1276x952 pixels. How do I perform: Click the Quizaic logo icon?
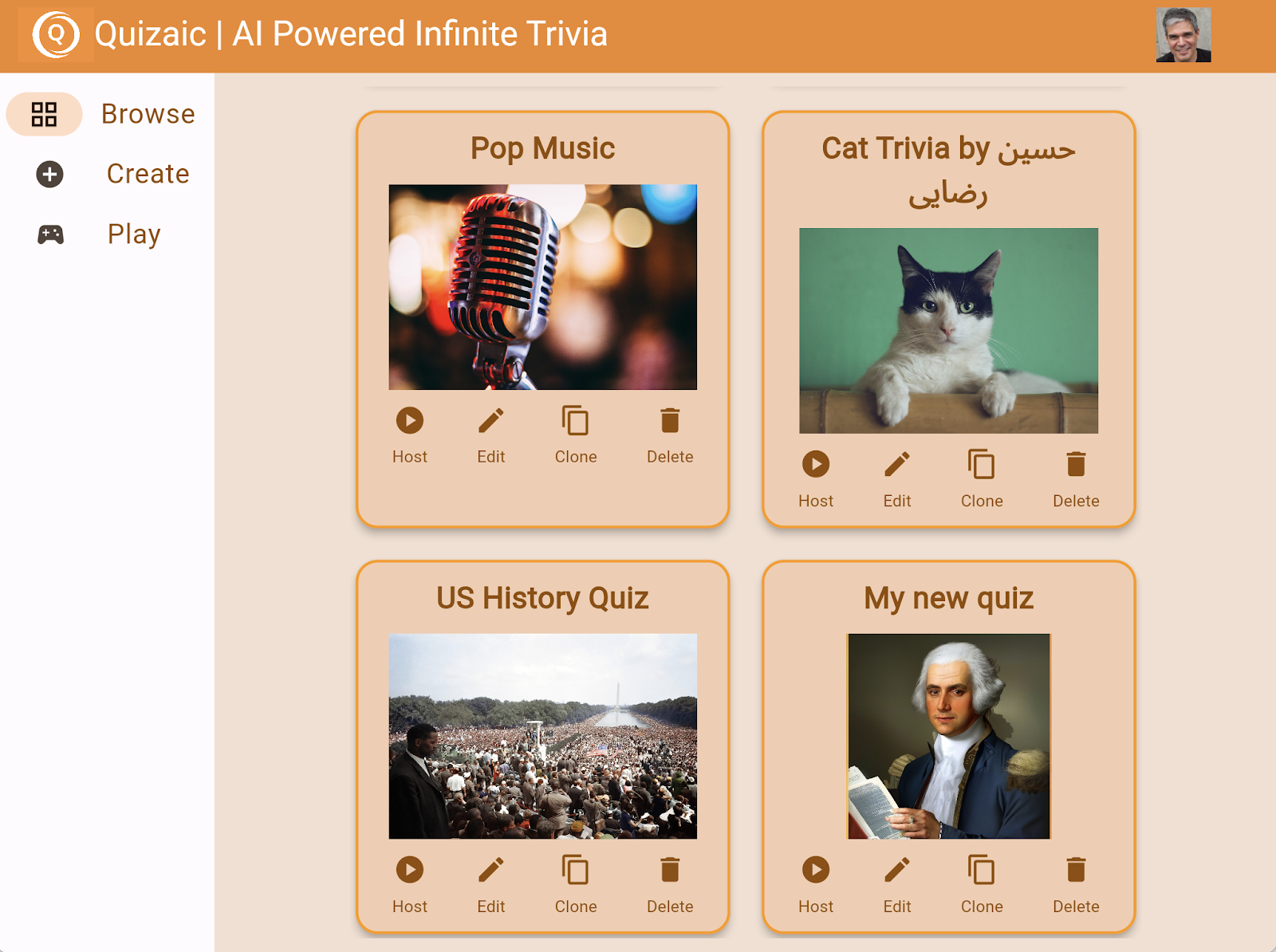(56, 35)
